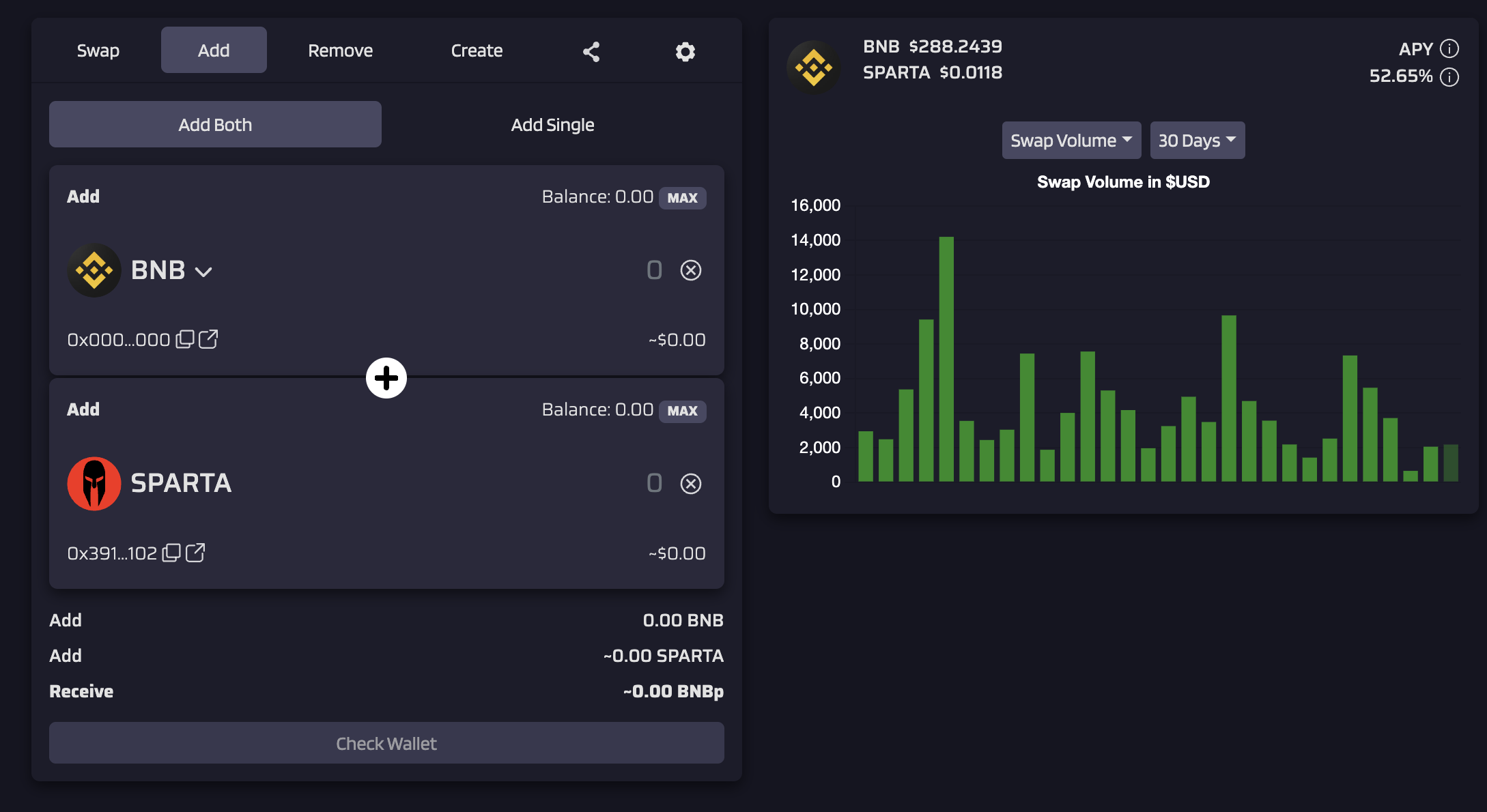Clear the SPARTA amount input
This screenshot has height=812, width=1487.
coord(691,484)
